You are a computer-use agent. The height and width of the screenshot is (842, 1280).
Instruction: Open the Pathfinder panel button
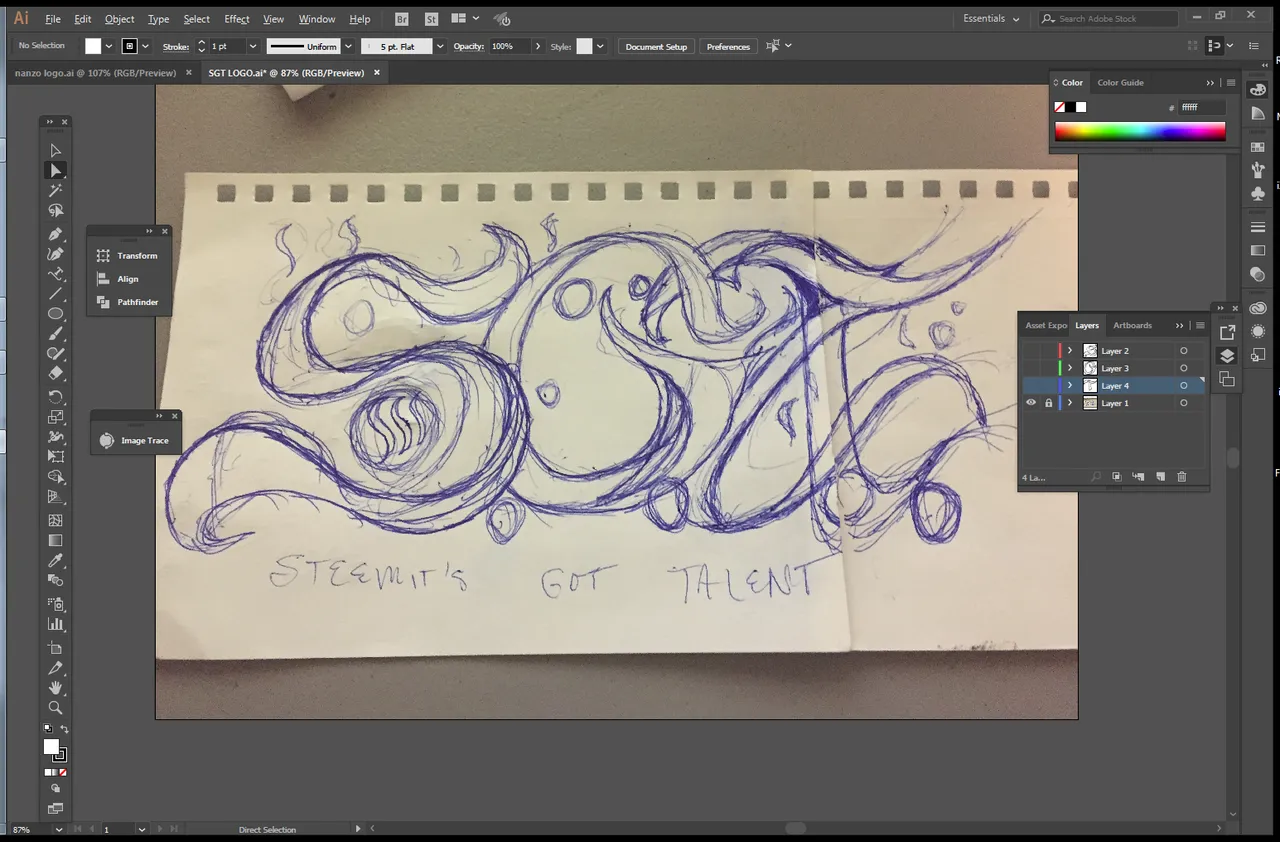(x=129, y=302)
